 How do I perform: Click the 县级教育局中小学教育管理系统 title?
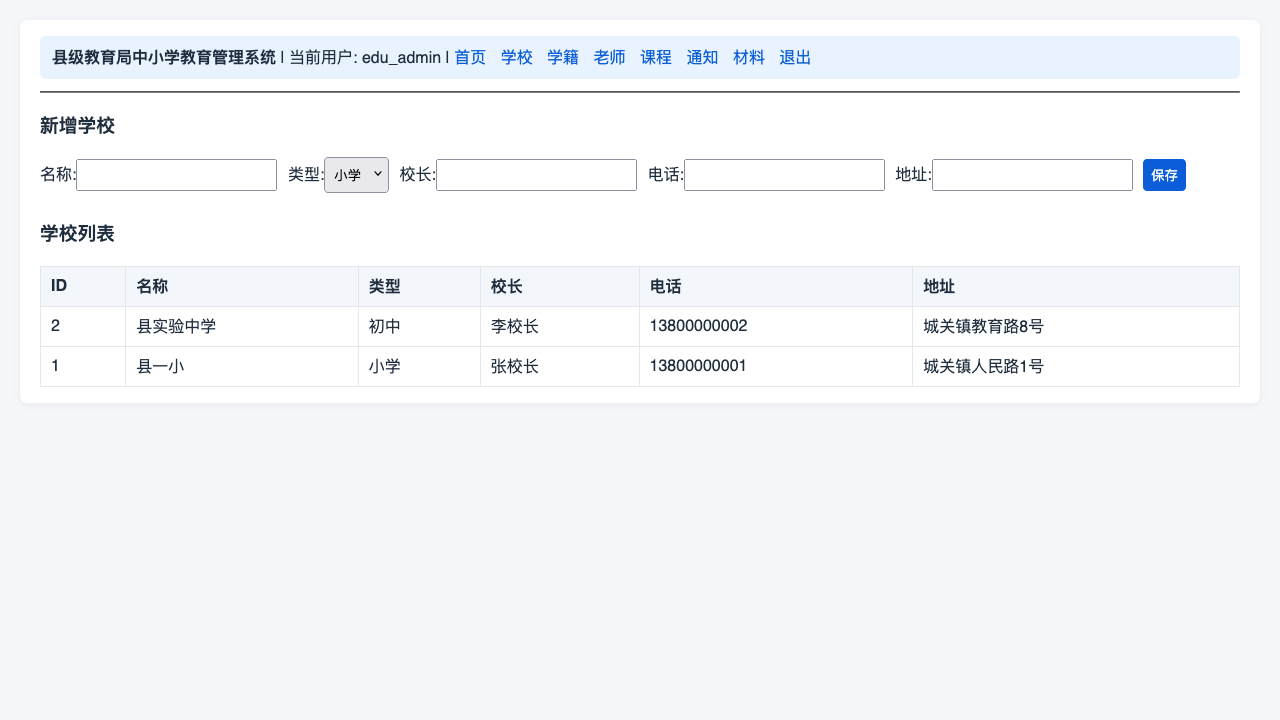tap(164, 58)
